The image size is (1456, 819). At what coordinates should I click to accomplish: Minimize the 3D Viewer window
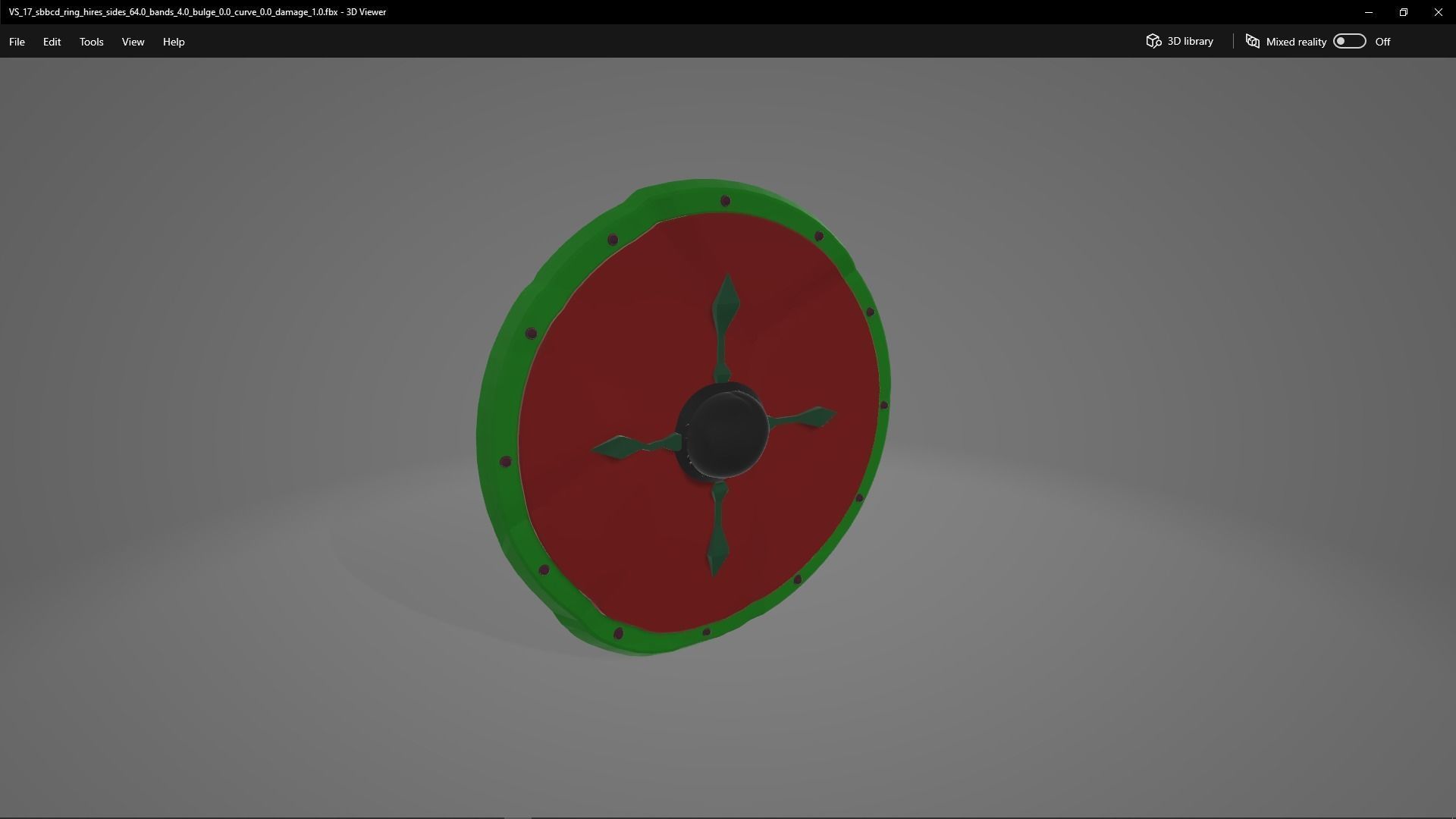[x=1369, y=12]
